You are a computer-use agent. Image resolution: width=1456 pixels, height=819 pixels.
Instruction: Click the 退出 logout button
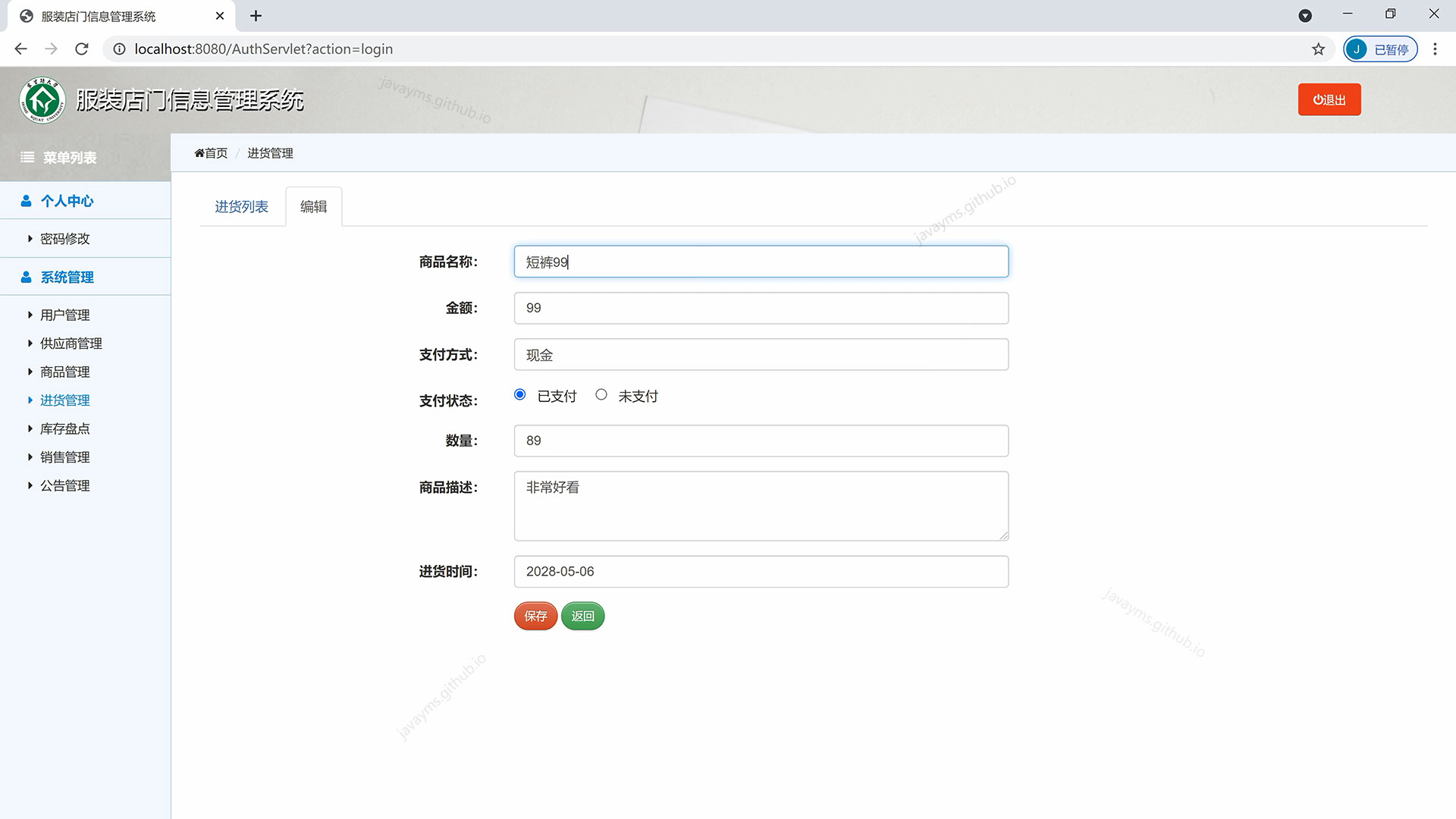(1329, 99)
